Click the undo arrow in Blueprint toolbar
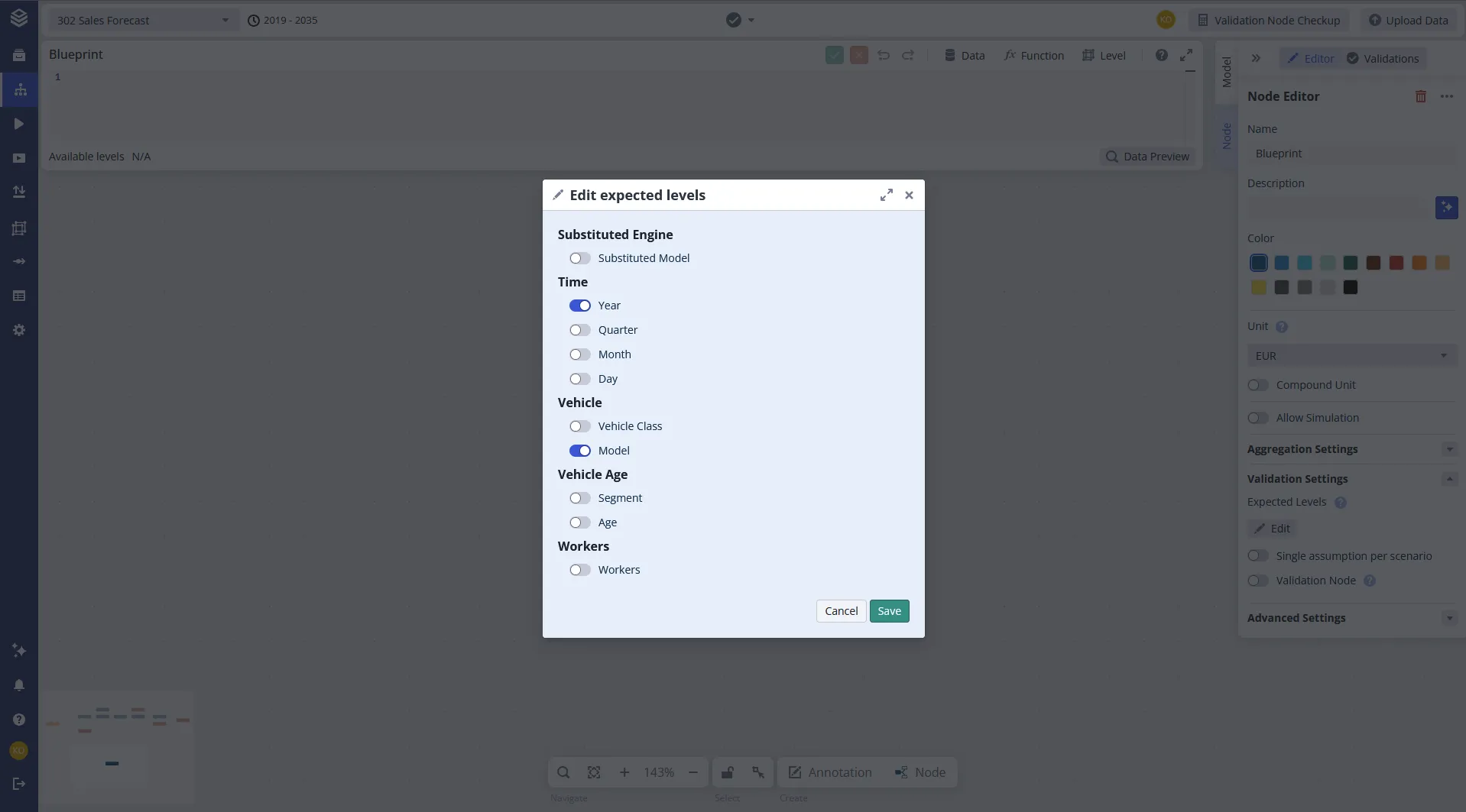Image resolution: width=1466 pixels, height=812 pixels. tap(884, 55)
